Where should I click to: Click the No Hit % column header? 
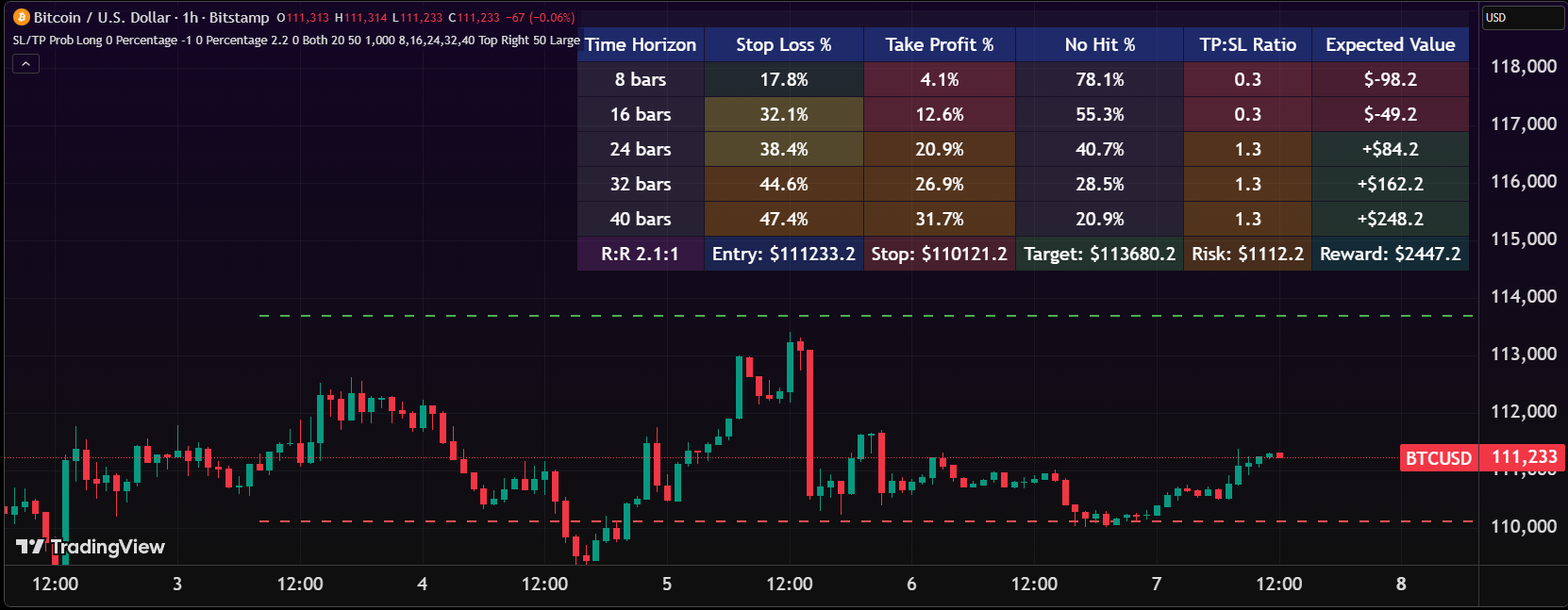tap(1100, 44)
